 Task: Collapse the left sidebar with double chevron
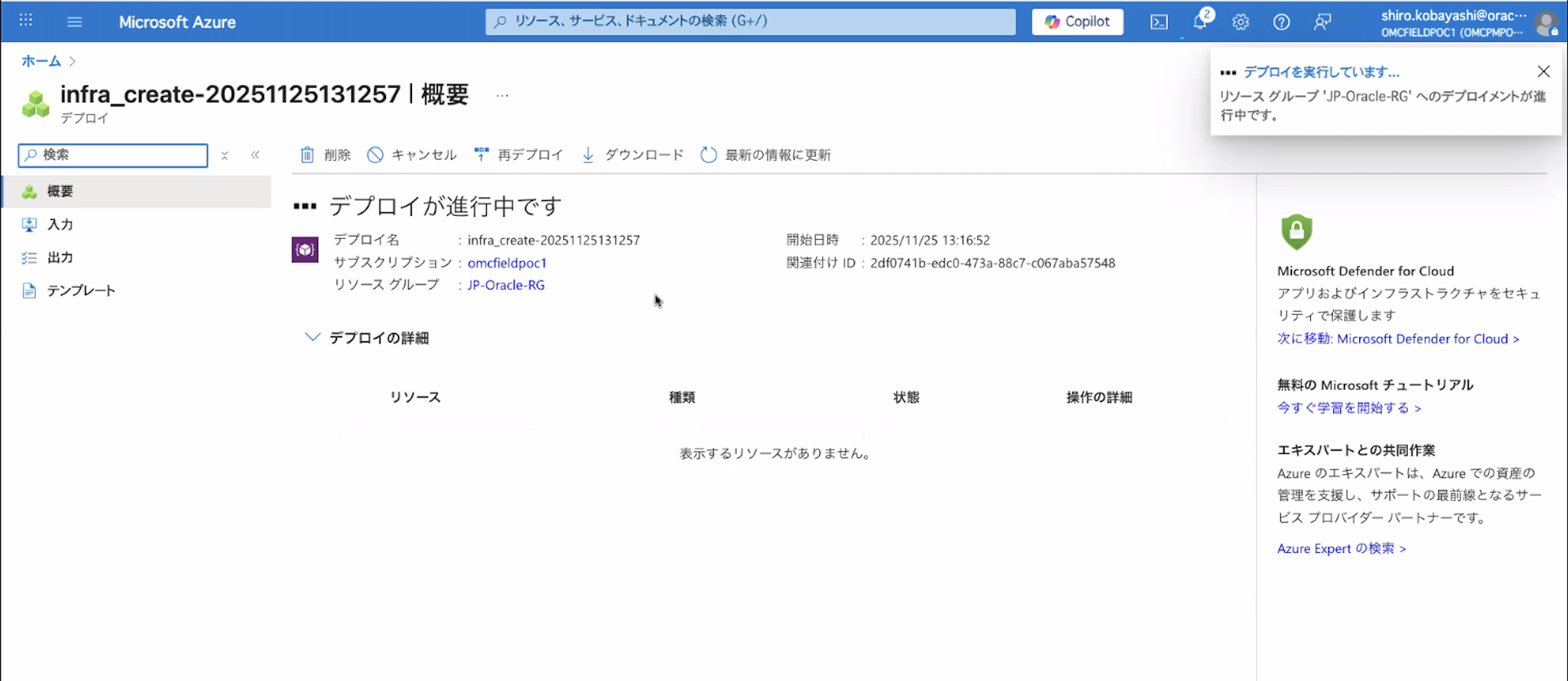tap(256, 155)
